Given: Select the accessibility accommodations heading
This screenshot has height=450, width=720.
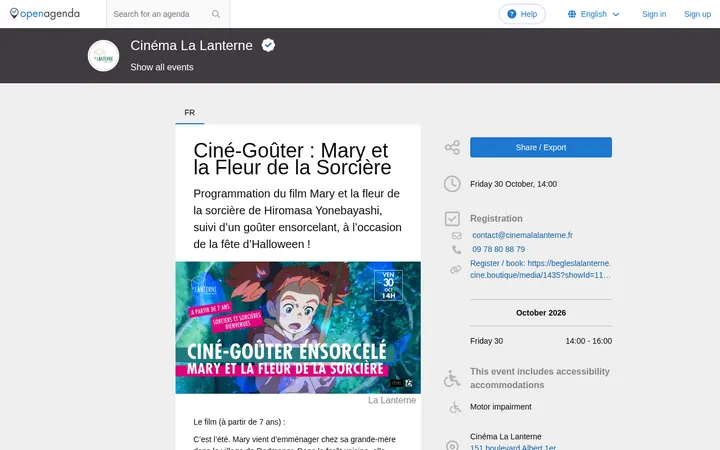Looking at the screenshot, I should click(x=540, y=378).
